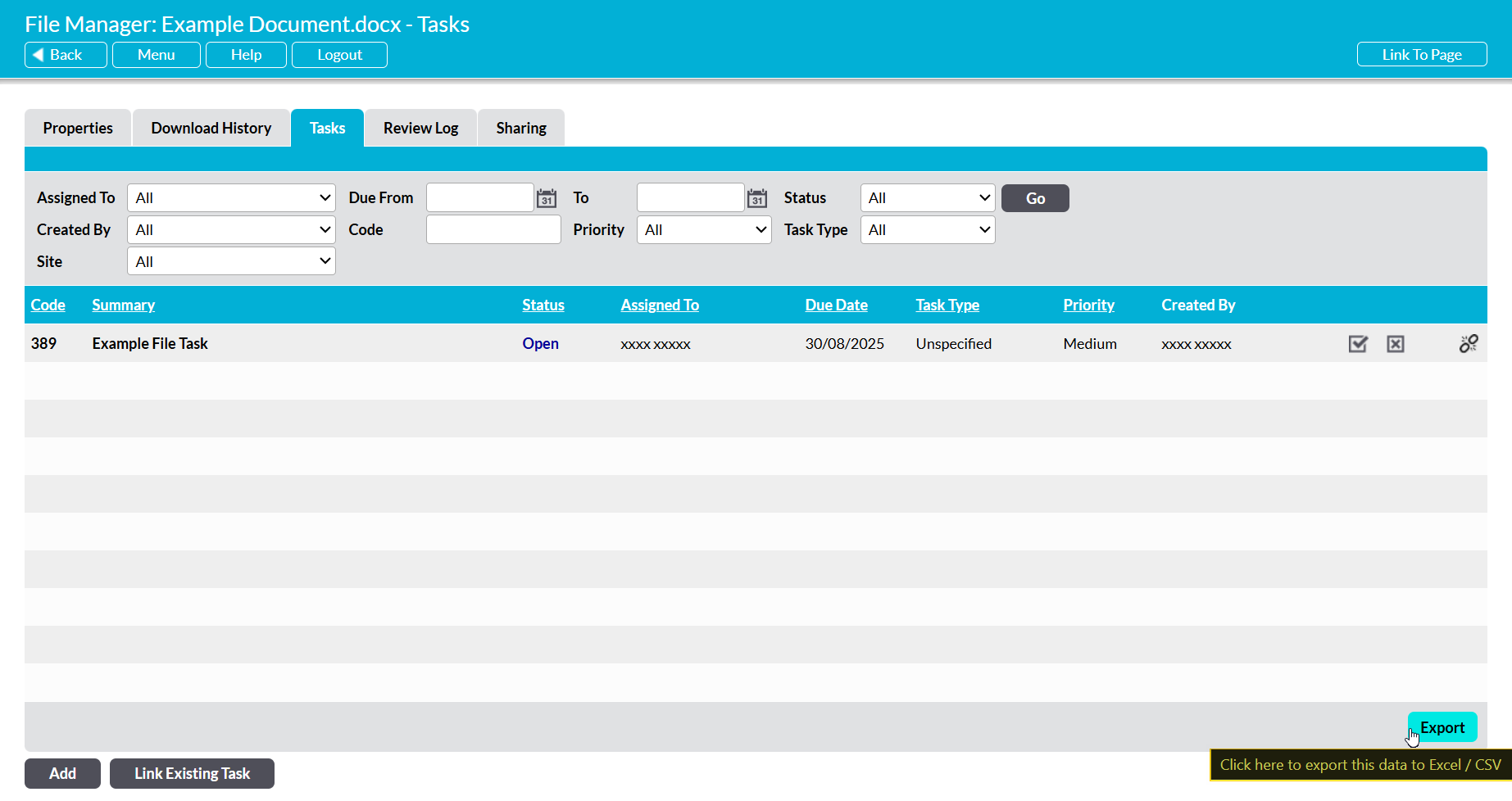Click into the Code input field
1512x801 pixels.
click(x=493, y=230)
